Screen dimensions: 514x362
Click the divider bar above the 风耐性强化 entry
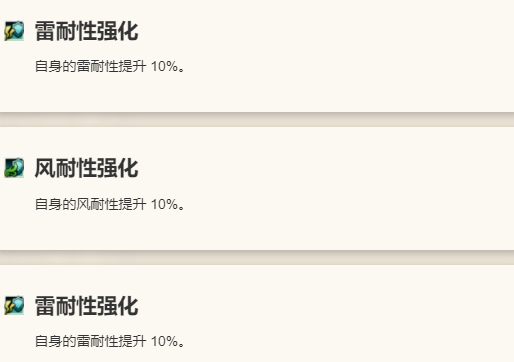click(257, 119)
